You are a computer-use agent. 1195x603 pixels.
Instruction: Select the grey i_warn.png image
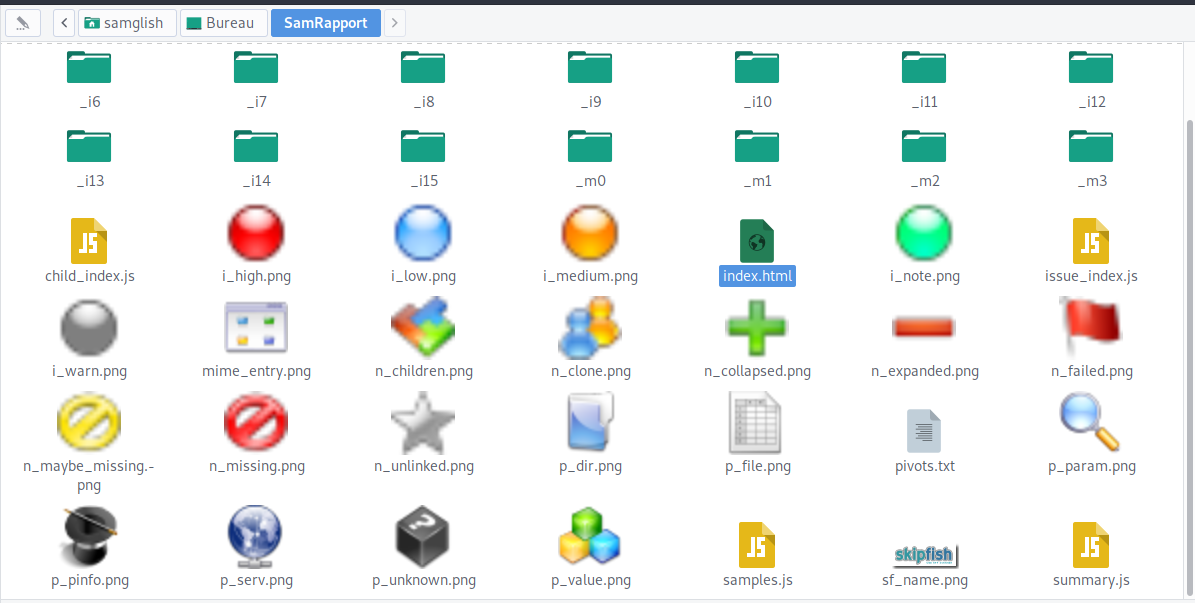[x=89, y=329]
